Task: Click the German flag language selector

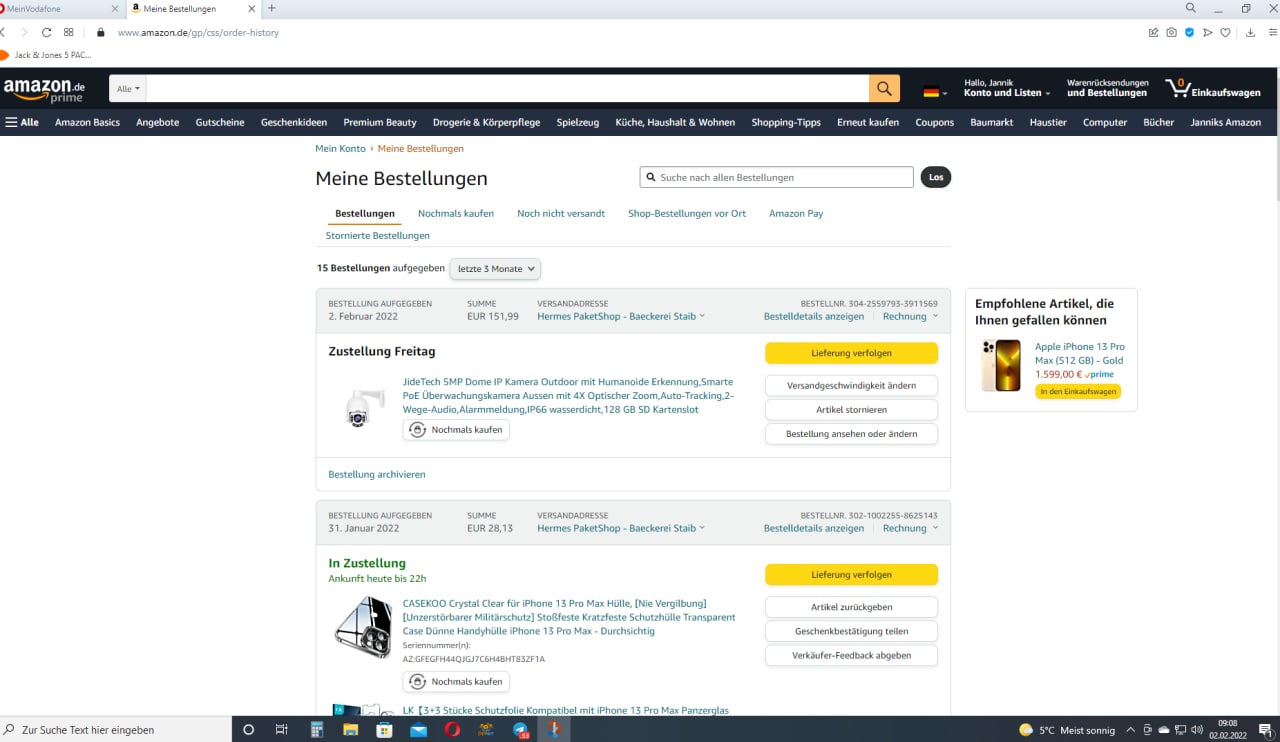Action: click(931, 92)
